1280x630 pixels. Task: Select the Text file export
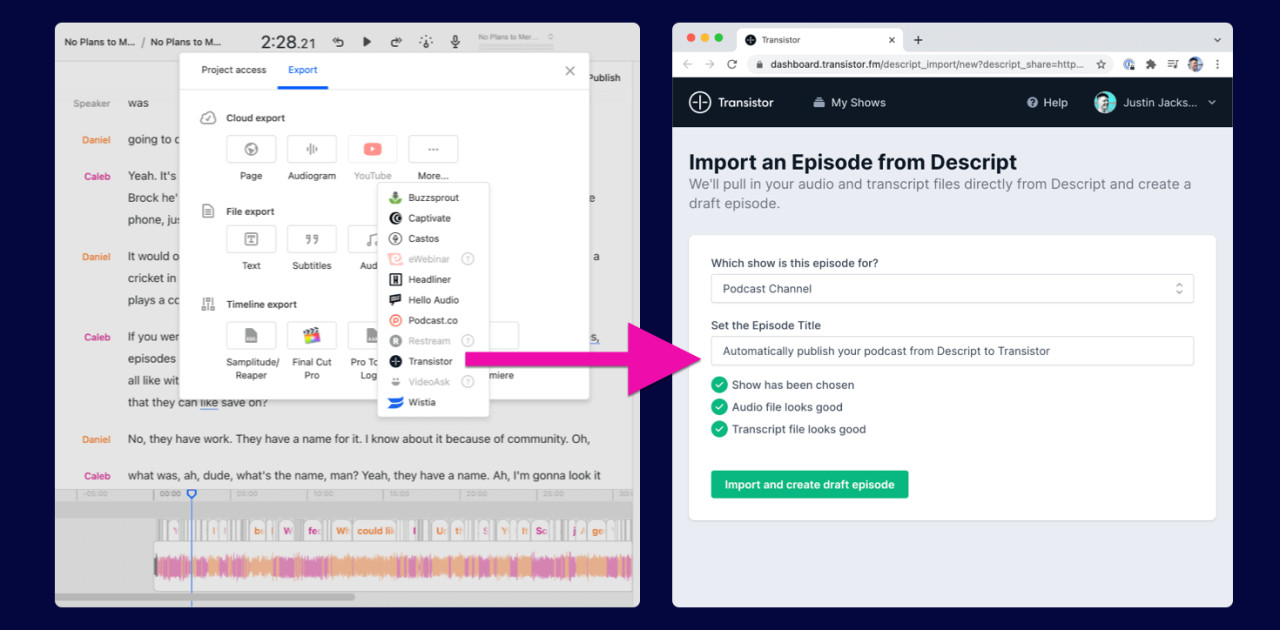click(250, 238)
